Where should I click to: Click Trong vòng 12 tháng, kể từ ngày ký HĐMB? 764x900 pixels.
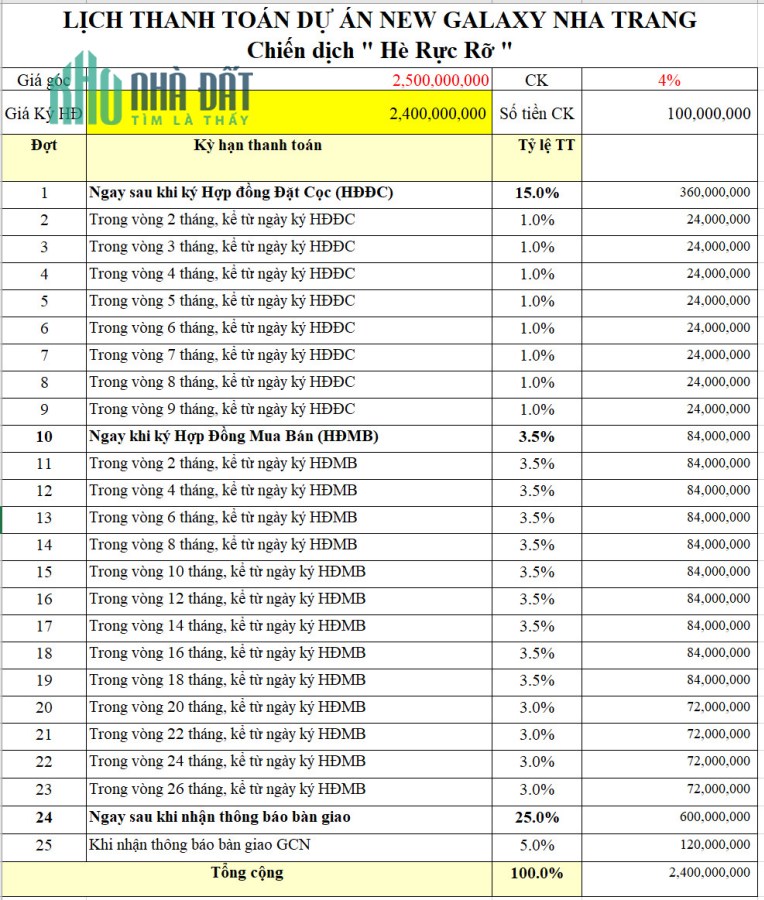click(x=227, y=599)
